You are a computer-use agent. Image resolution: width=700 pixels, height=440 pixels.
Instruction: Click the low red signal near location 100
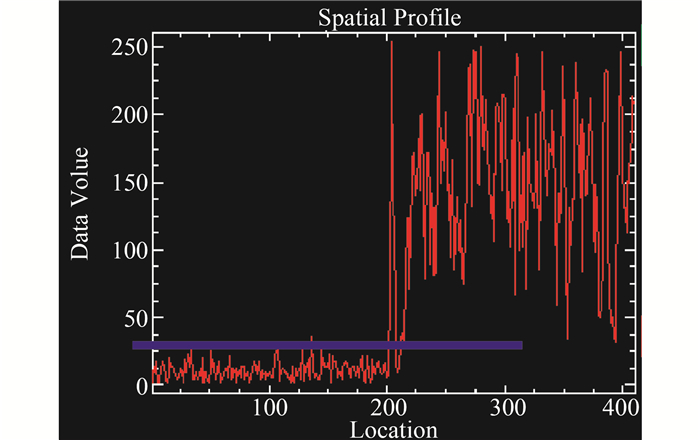pos(268,372)
